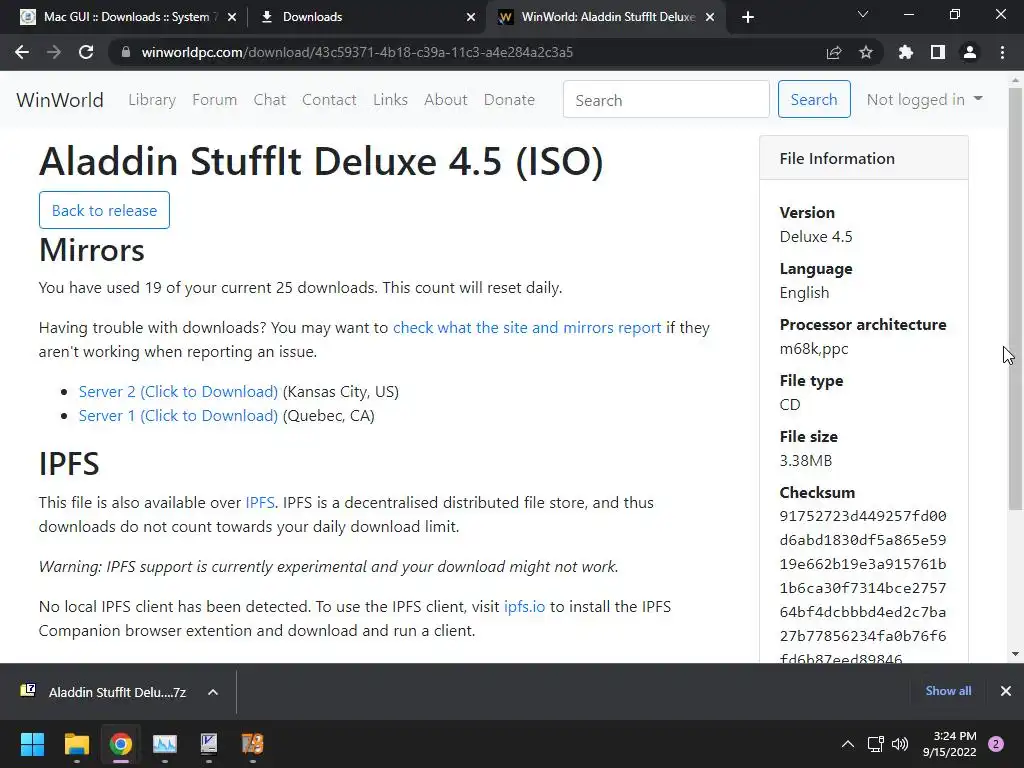Click the Aladdin StuffIt Deluxe 4.5 (ISO) heading

point(321,161)
